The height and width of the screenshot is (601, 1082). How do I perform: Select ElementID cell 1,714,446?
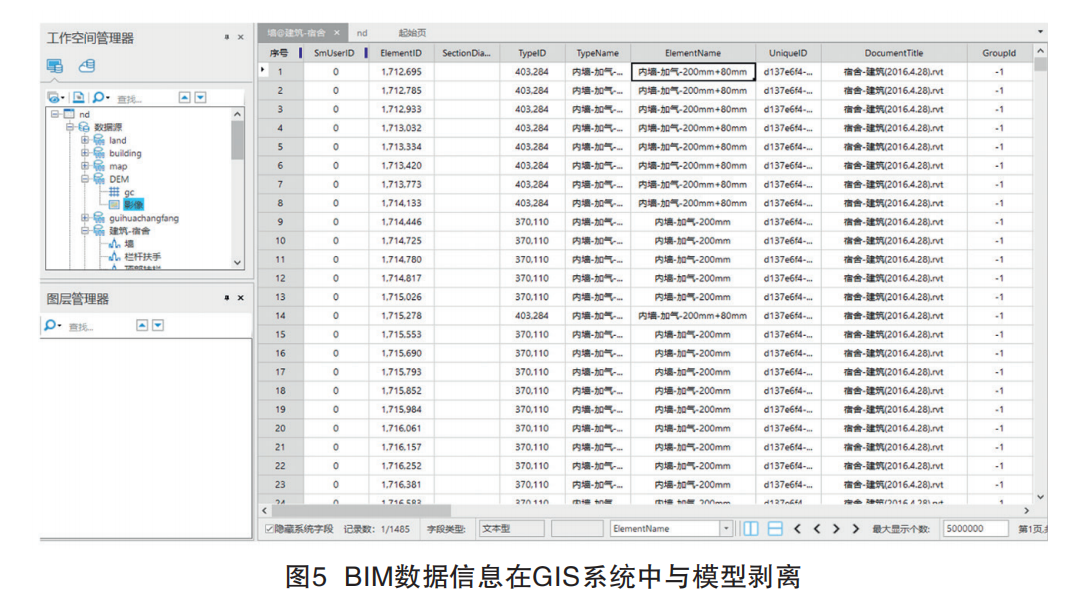401,221
